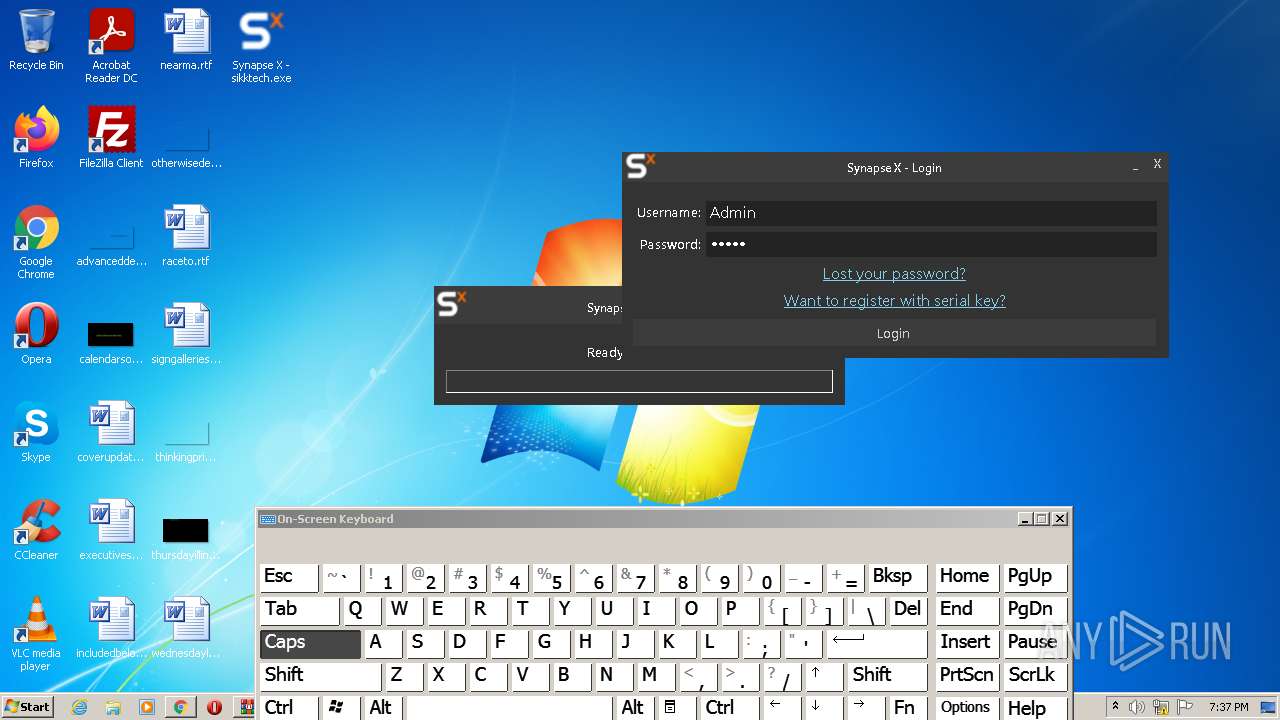Open the Start menu
Screen dimensions: 1280x720
28,707
